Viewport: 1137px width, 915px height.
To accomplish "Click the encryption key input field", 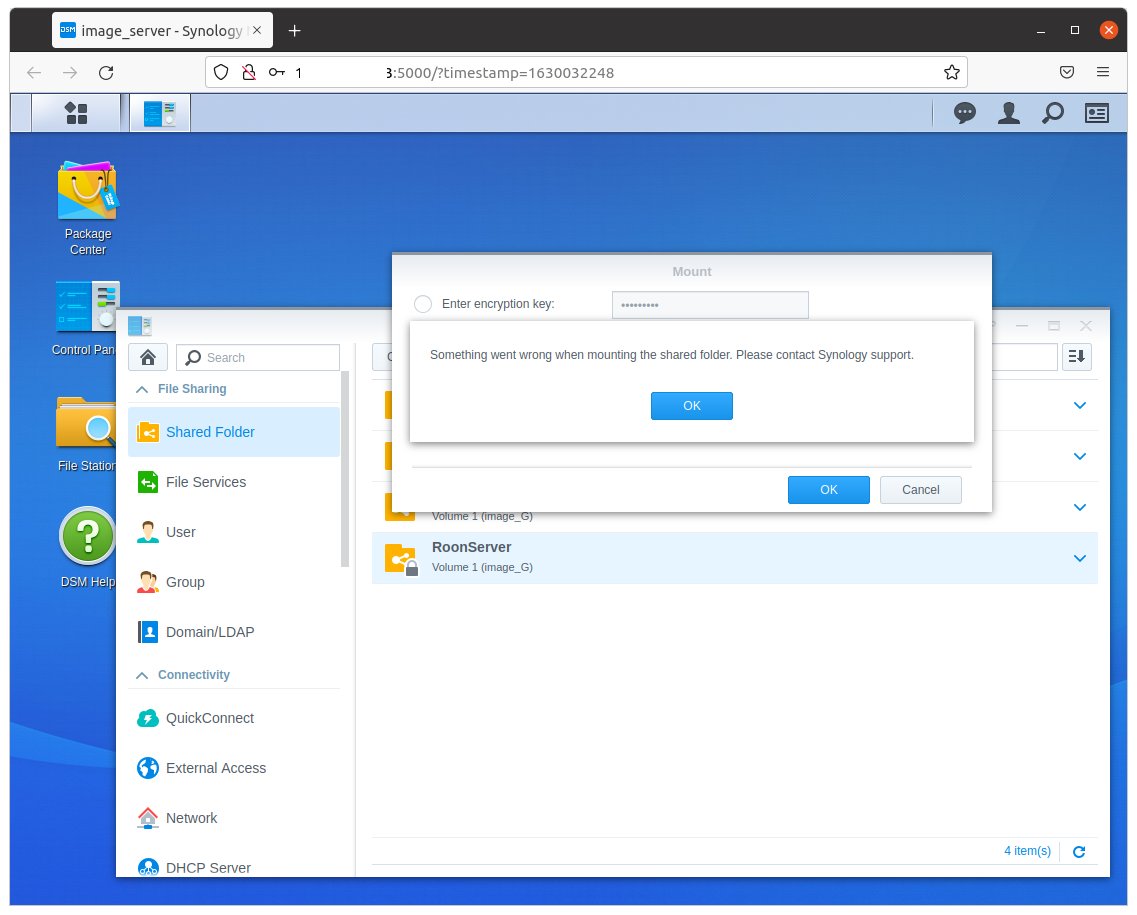I will (x=710, y=304).
